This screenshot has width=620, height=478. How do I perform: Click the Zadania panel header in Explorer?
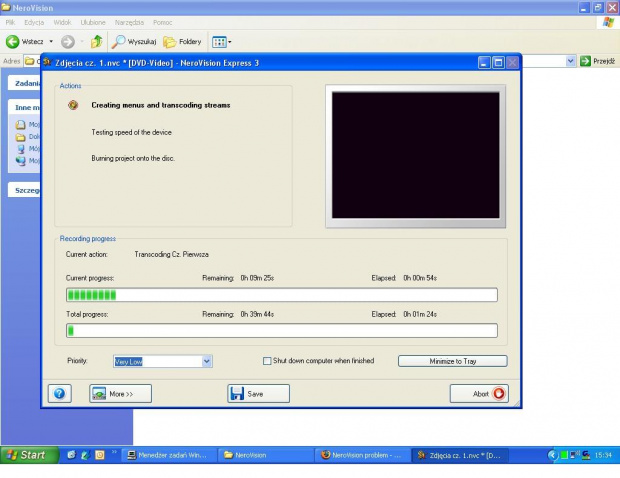click(24, 83)
